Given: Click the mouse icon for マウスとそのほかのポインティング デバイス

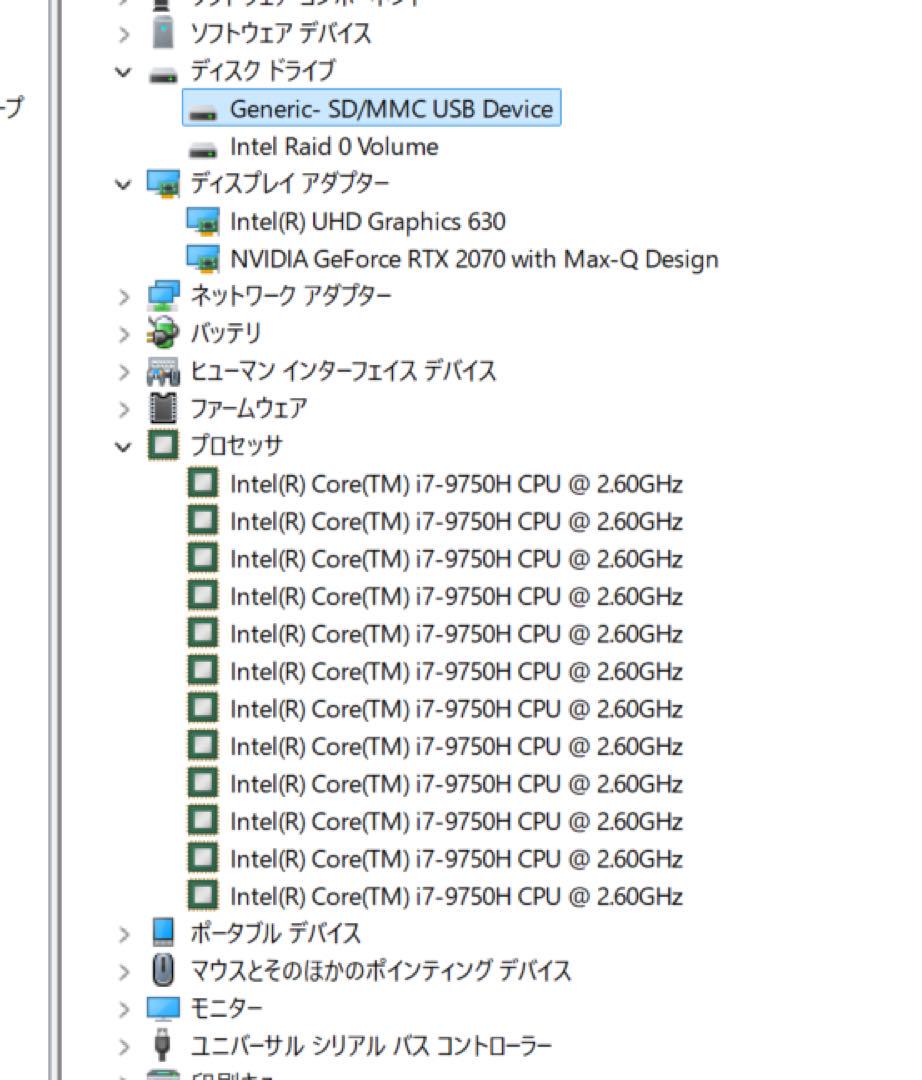Looking at the screenshot, I should pyautogui.click(x=163, y=970).
